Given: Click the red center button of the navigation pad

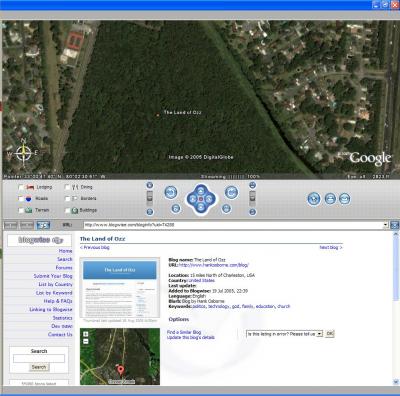Looking at the screenshot, I should [x=201, y=199].
